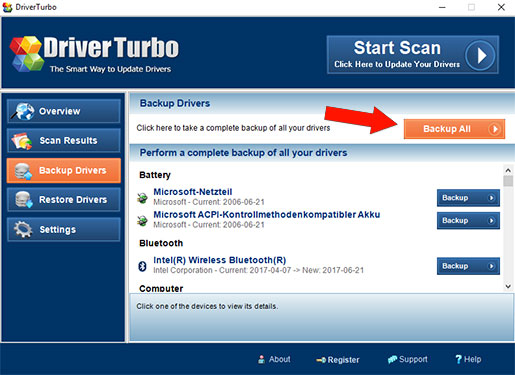Image resolution: width=515 pixels, height=375 pixels.
Task: Open the Register link
Action: (x=338, y=360)
